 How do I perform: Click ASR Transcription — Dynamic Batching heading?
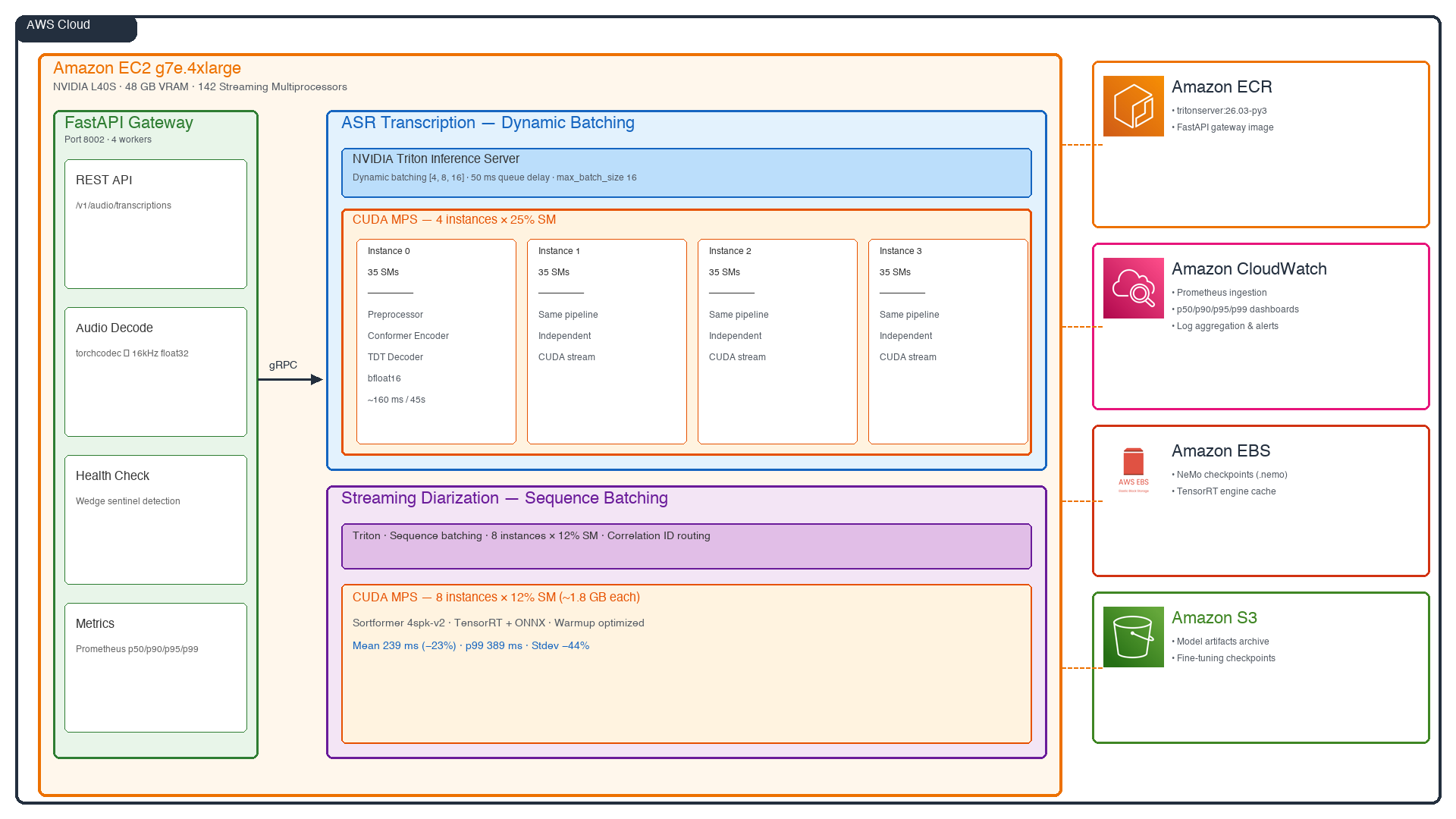pyautogui.click(x=488, y=122)
